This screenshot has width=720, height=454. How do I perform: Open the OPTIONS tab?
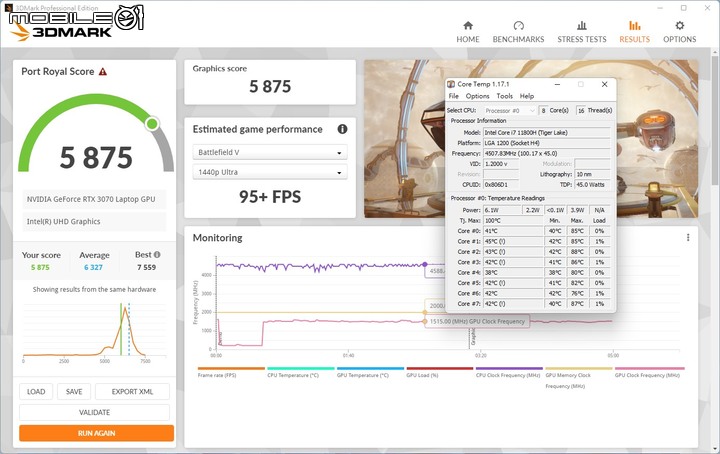[679, 32]
